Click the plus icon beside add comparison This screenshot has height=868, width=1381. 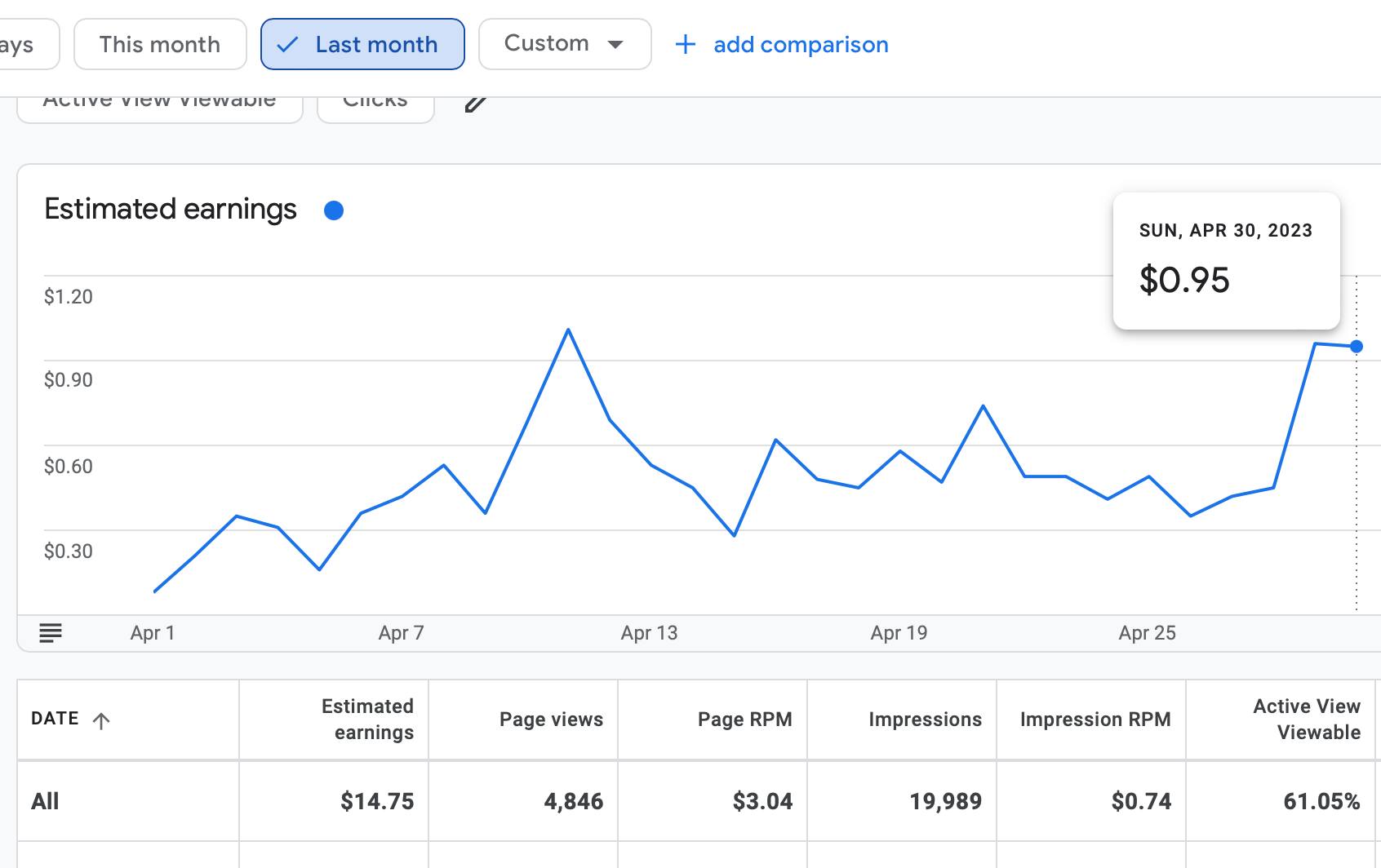[x=685, y=45]
